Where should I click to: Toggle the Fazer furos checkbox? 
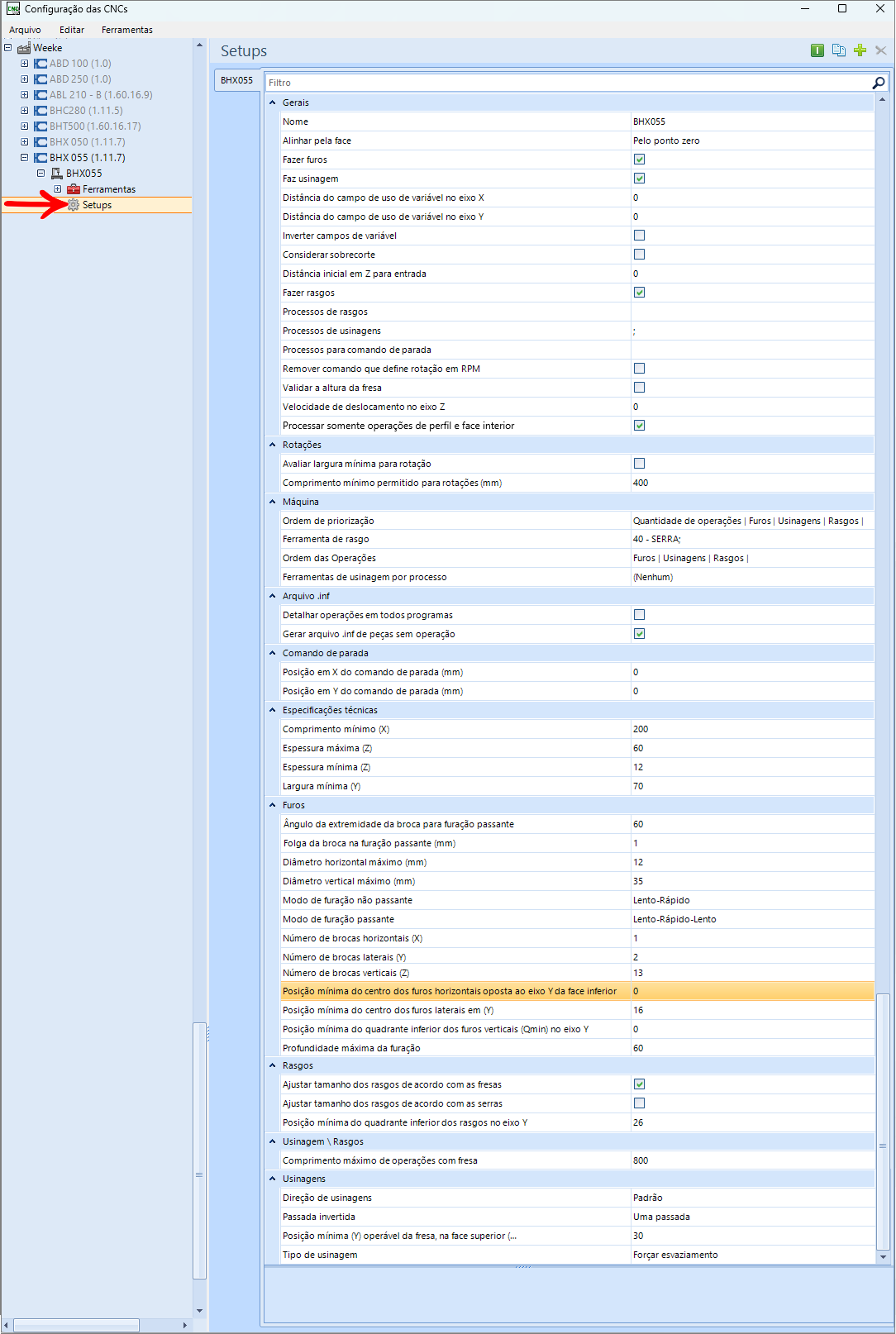639,160
